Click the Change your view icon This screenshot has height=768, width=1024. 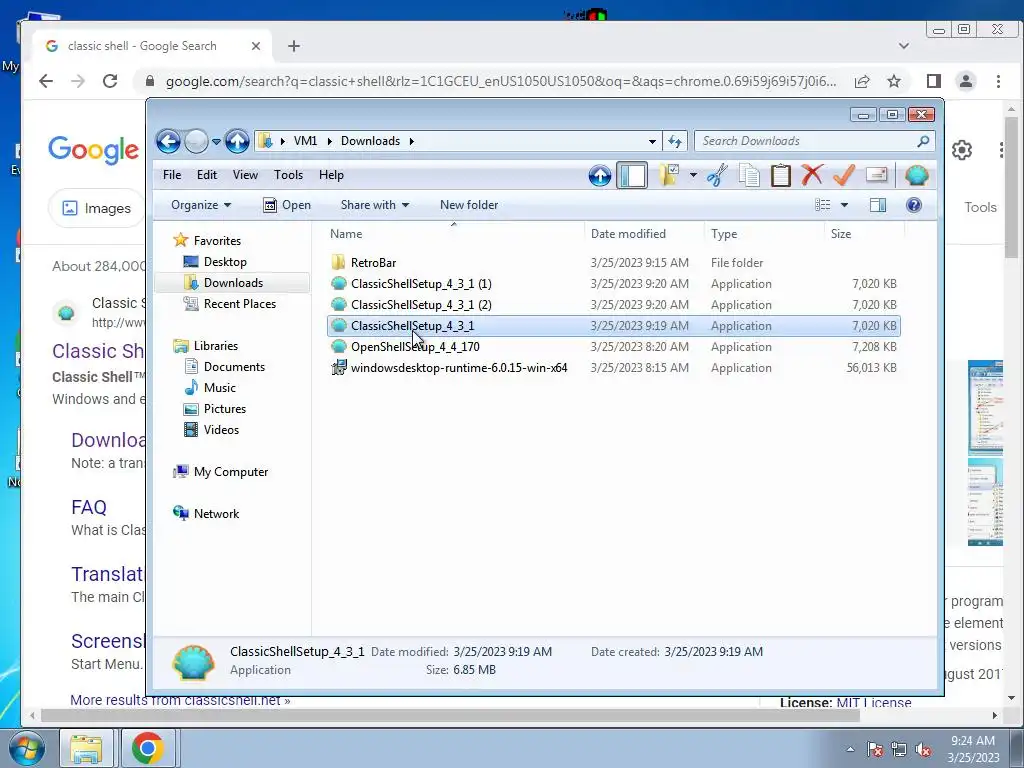pyautogui.click(x=823, y=205)
